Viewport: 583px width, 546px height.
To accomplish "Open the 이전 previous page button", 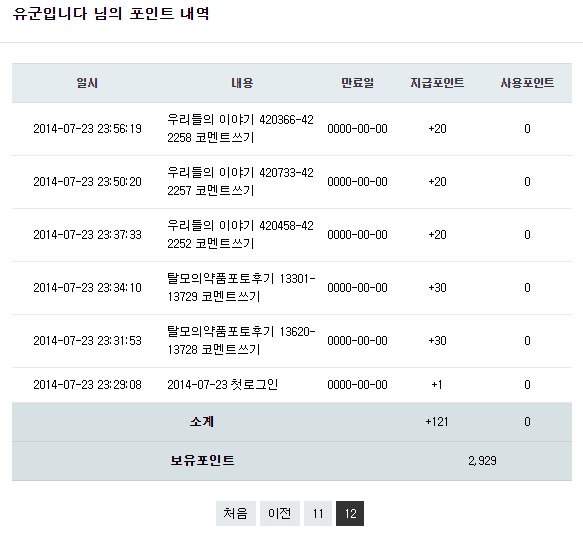I will 280,513.
